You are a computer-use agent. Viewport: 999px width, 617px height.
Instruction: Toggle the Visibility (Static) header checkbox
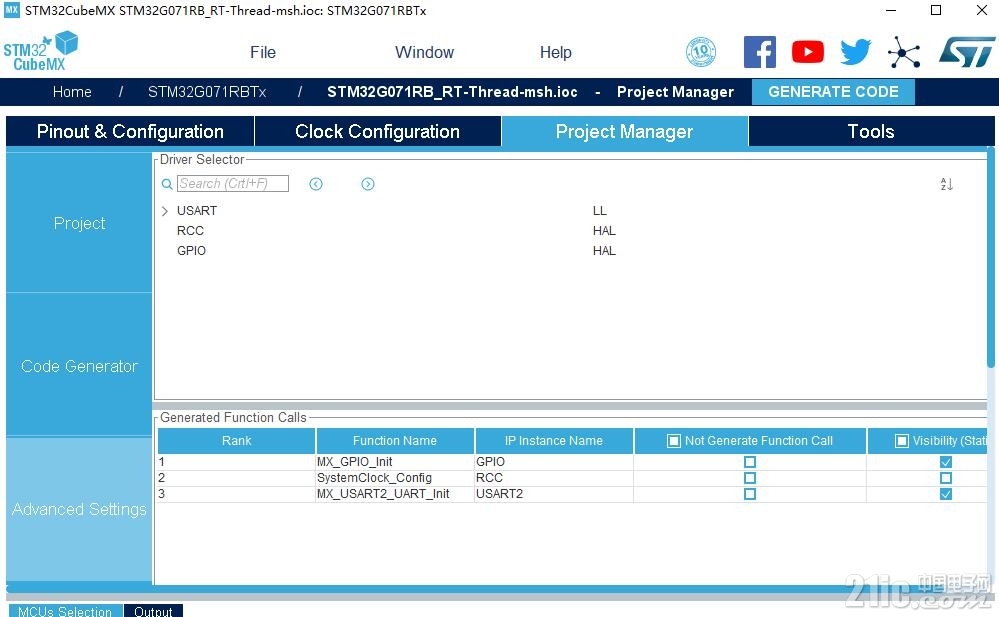point(902,441)
